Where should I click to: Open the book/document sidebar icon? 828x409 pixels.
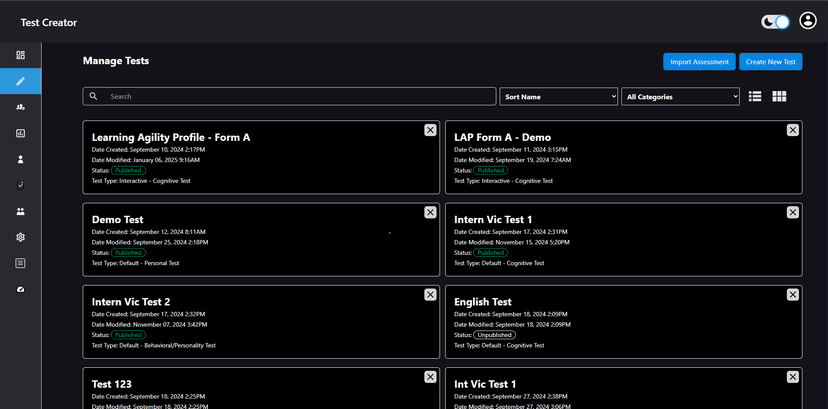click(21, 263)
